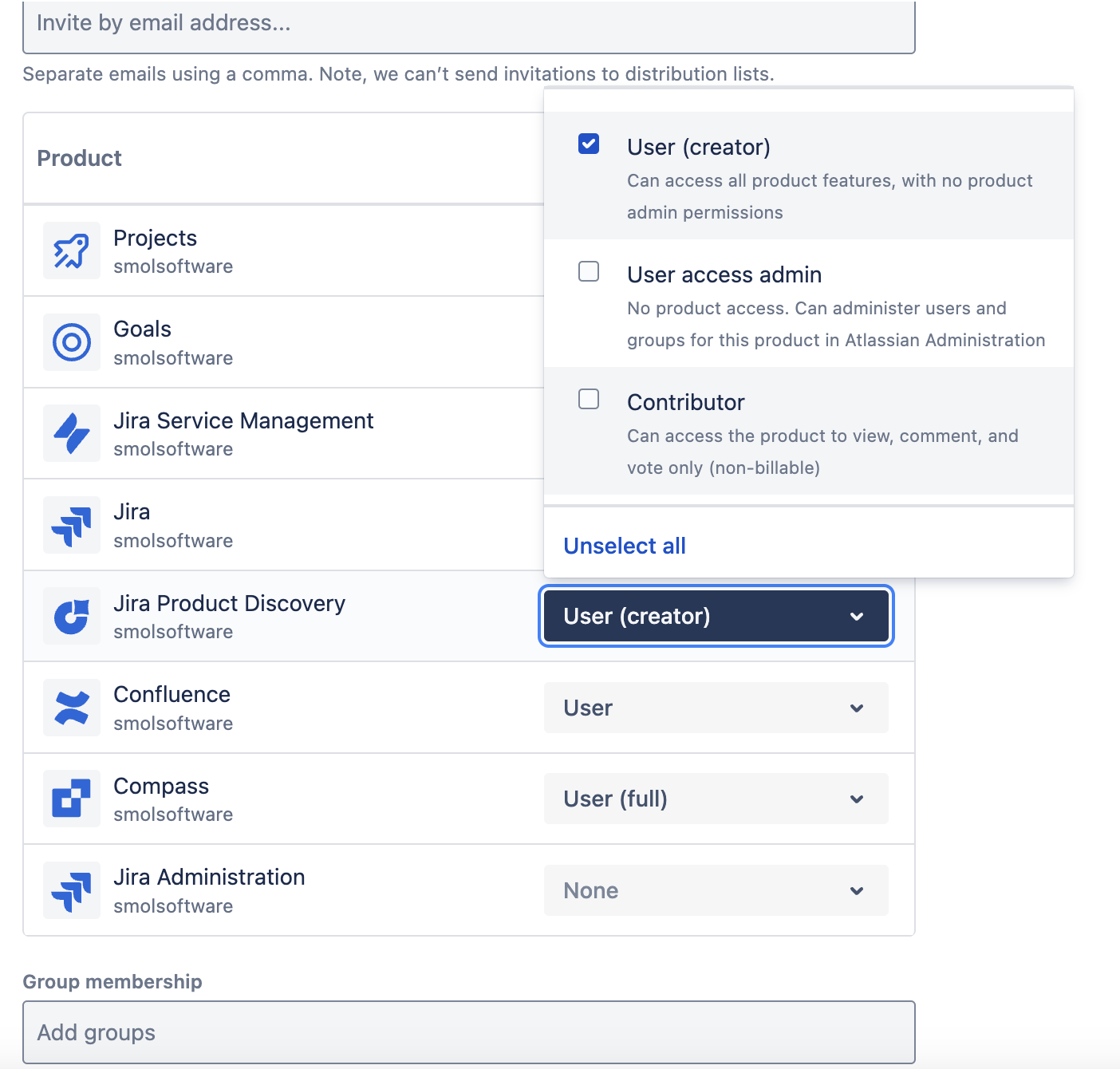Click the Jira Service Management product name
1120x1069 pixels.
[x=243, y=420]
